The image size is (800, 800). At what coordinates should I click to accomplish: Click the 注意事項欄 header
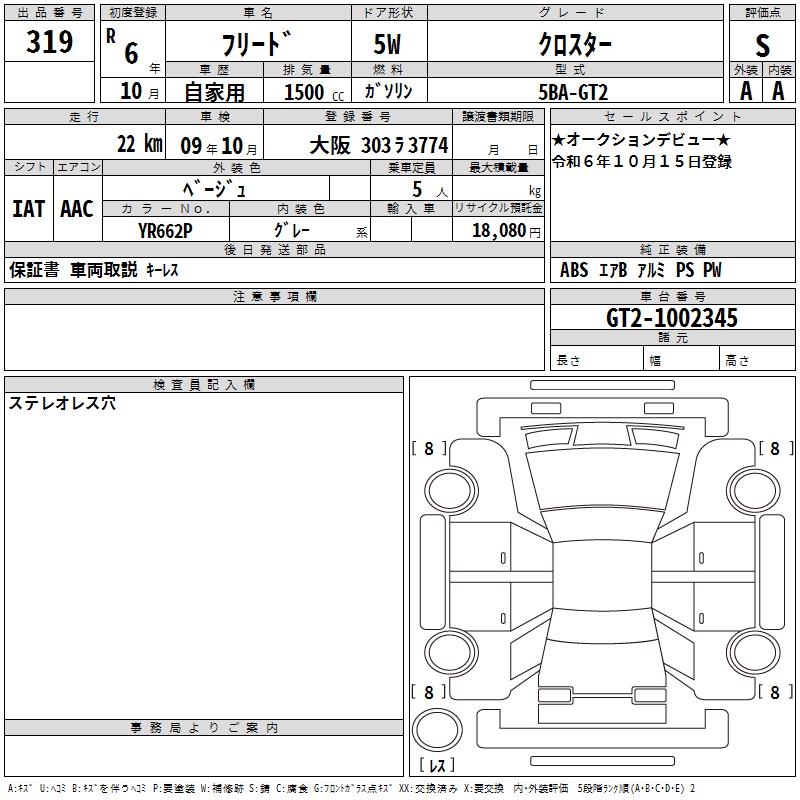tap(274, 296)
